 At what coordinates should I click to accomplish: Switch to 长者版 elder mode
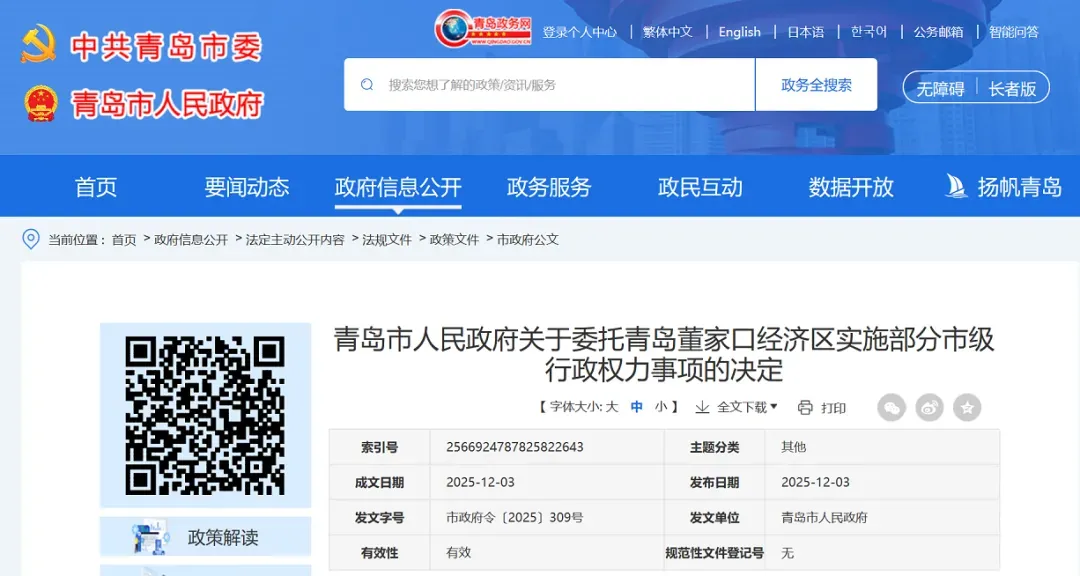(1012, 89)
